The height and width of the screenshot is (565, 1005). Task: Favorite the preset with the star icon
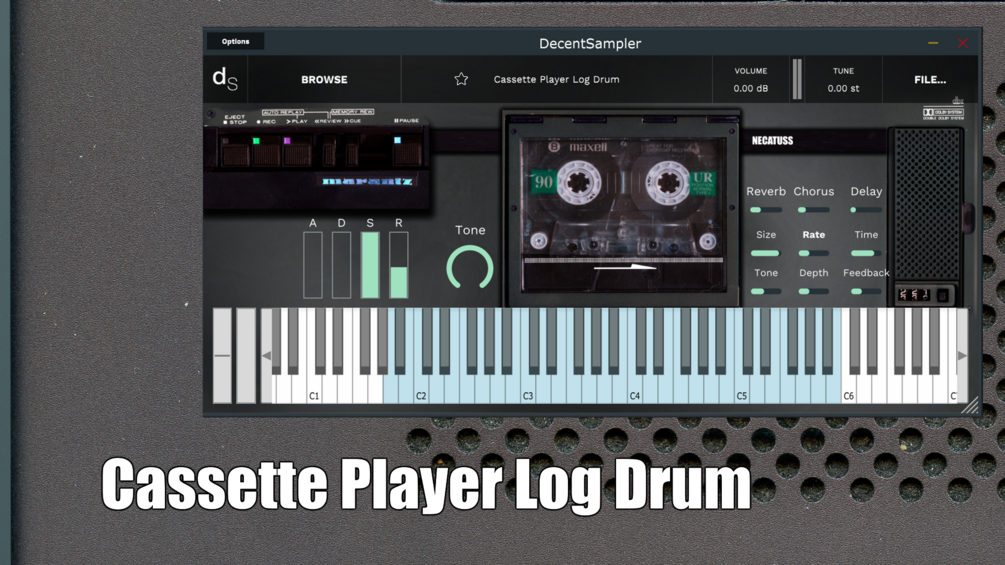(x=461, y=79)
